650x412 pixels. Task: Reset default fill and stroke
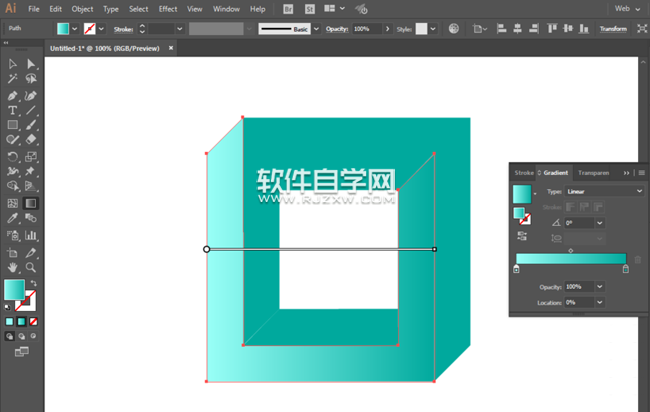[7, 307]
